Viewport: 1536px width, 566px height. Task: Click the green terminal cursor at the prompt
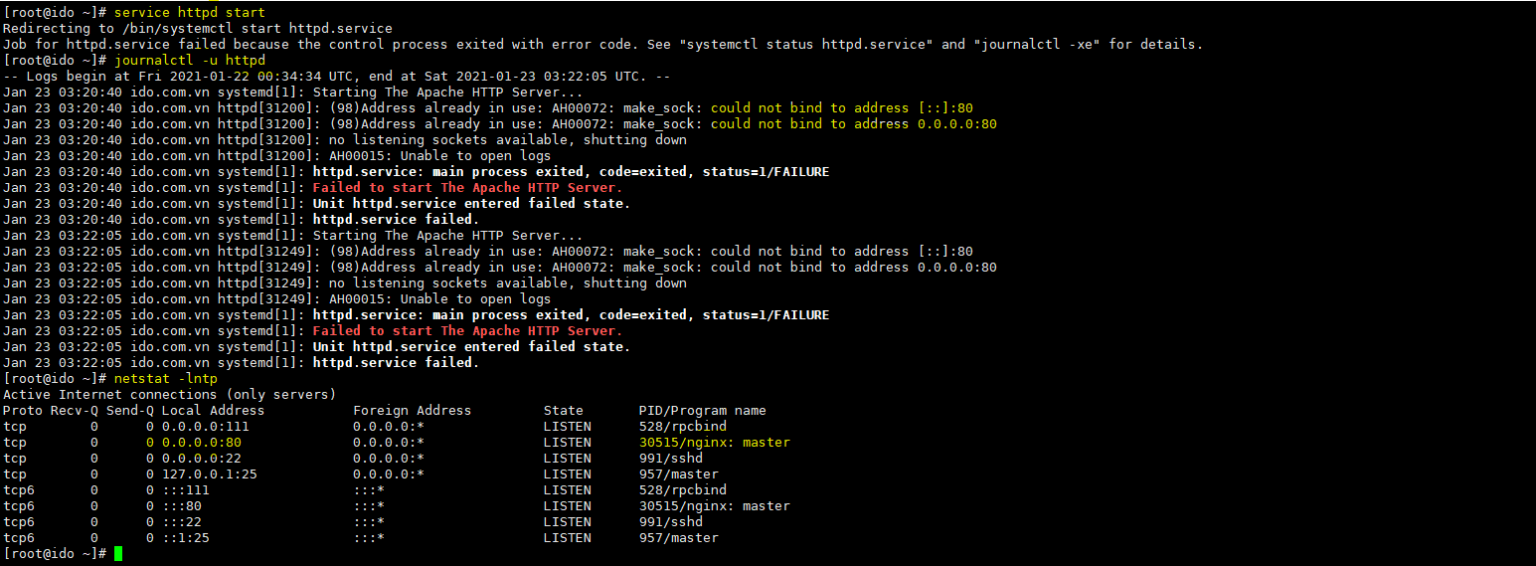tap(118, 554)
